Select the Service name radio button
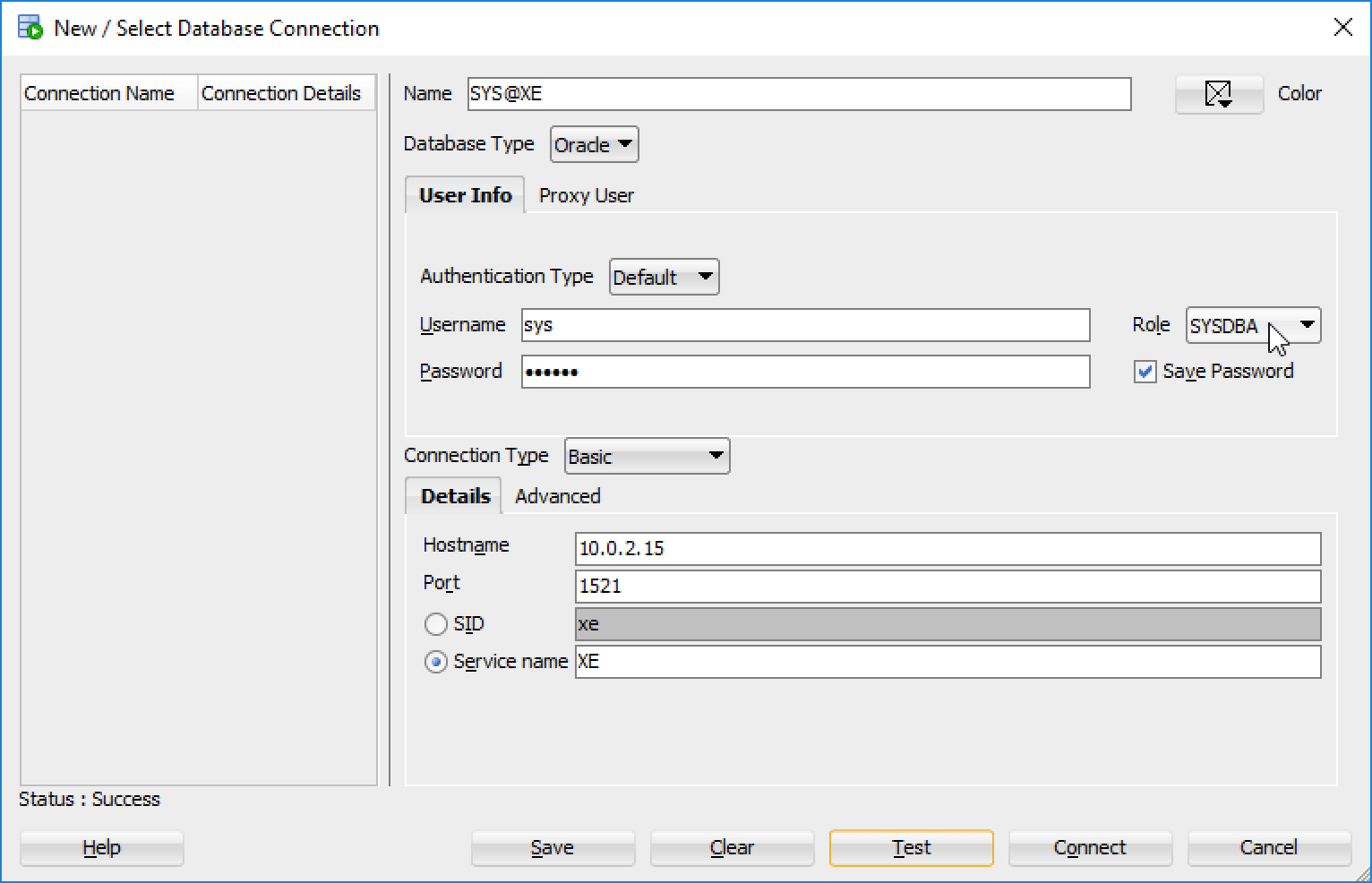This screenshot has height=883, width=1372. tap(436, 661)
